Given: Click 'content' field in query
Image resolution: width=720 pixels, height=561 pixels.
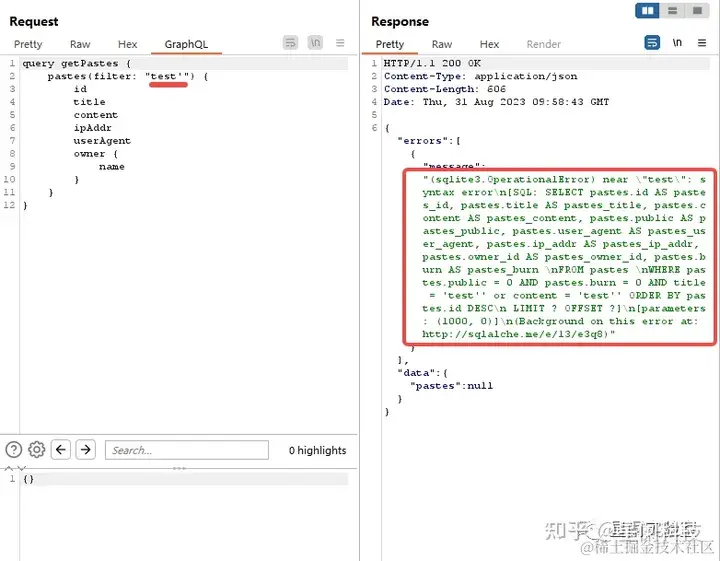Looking at the screenshot, I should (96, 115).
